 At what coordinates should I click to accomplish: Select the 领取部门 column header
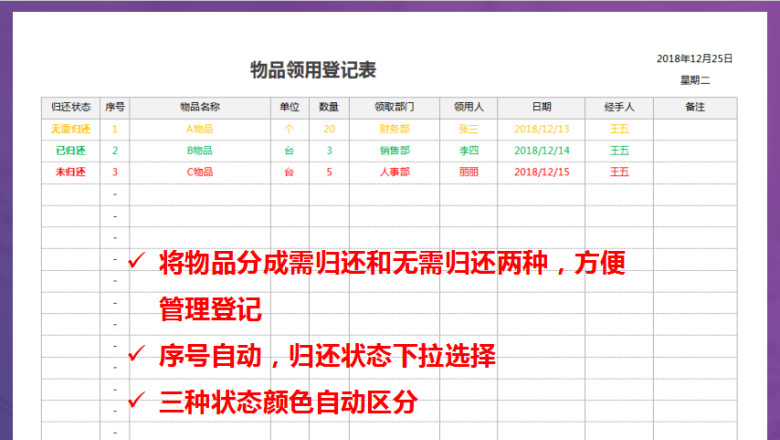[394, 107]
